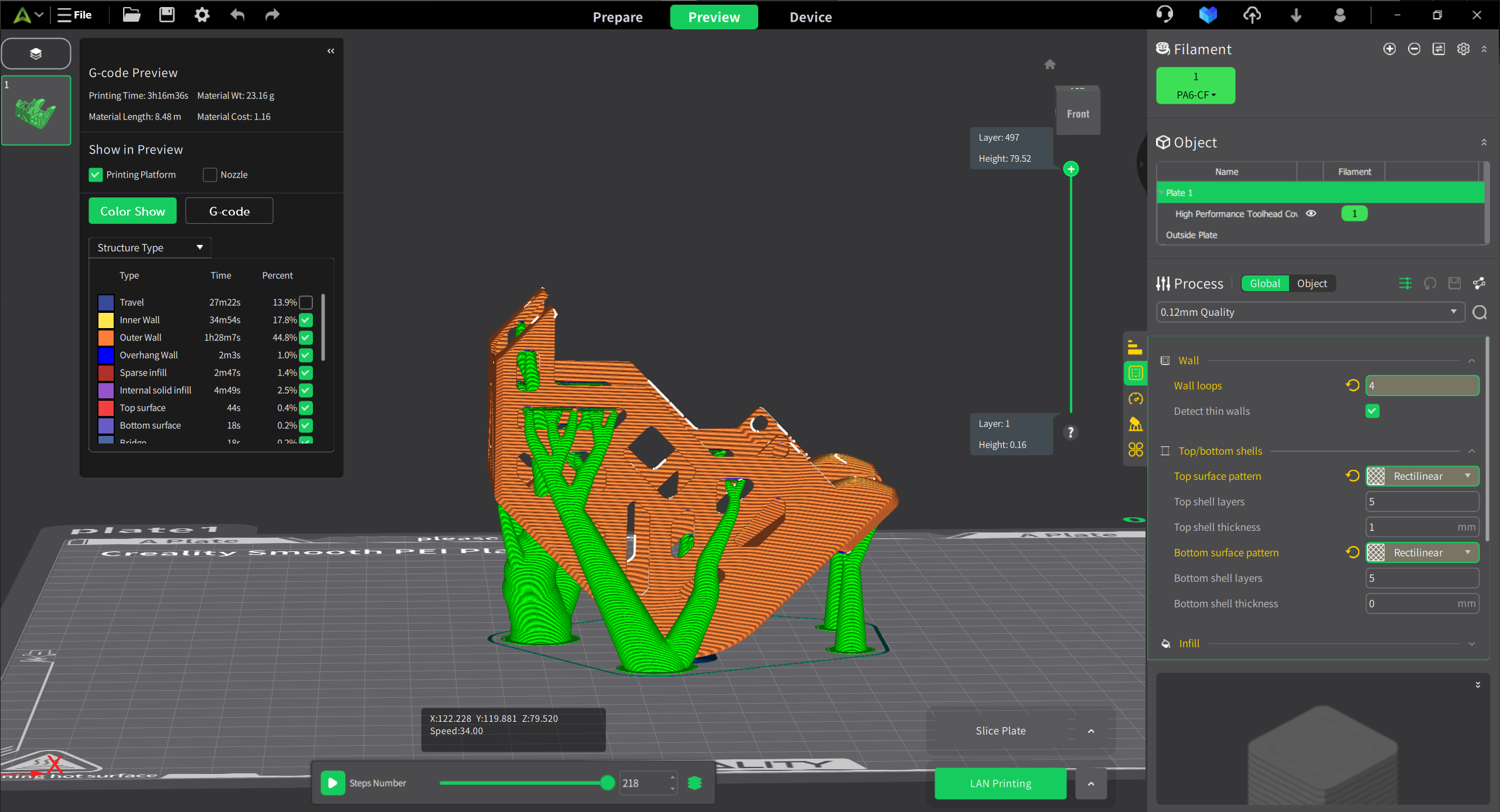Click the undo arrow in top toolbar
The width and height of the screenshot is (1500, 812).
237,15
